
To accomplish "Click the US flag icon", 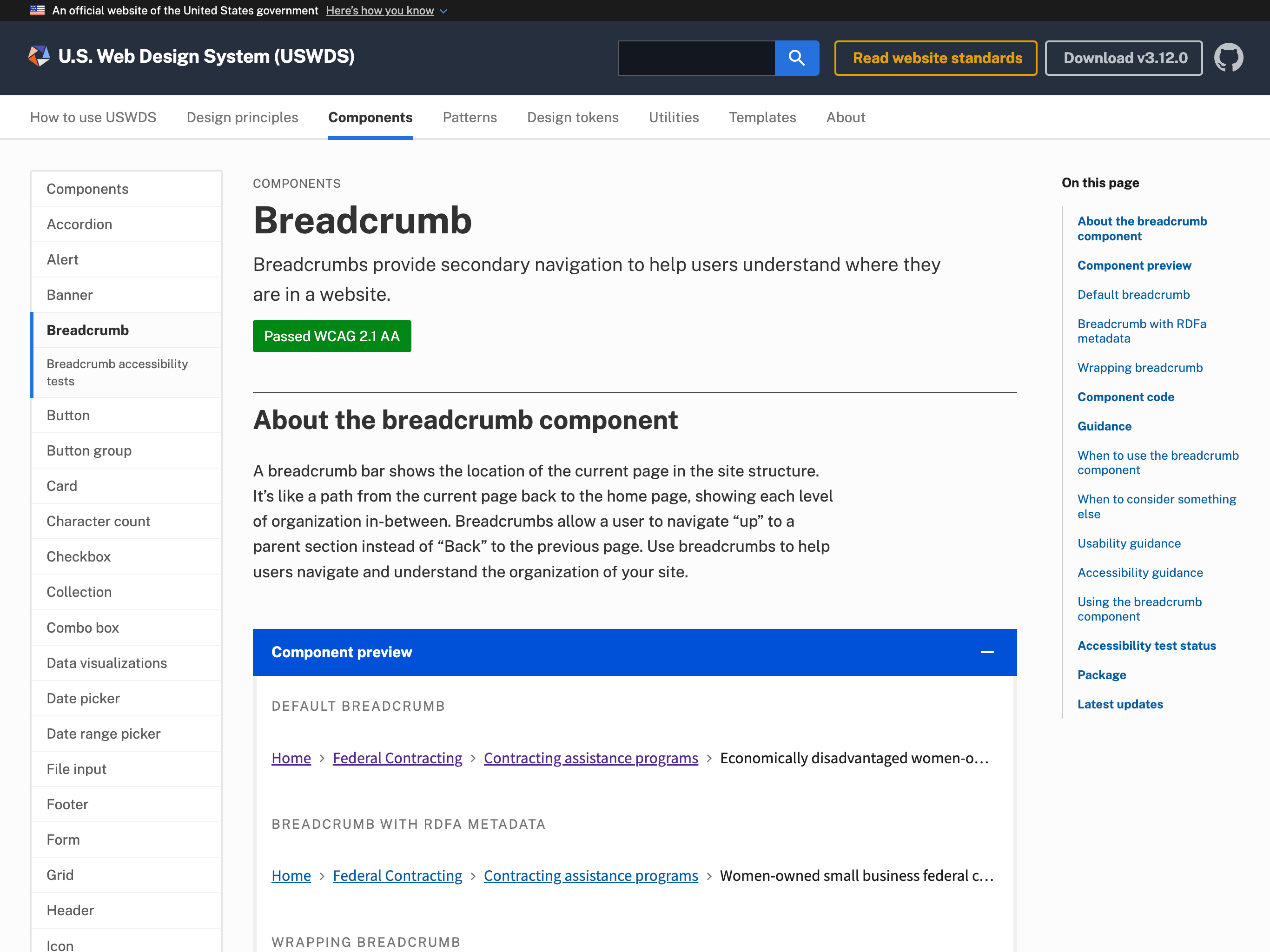I will [x=37, y=10].
